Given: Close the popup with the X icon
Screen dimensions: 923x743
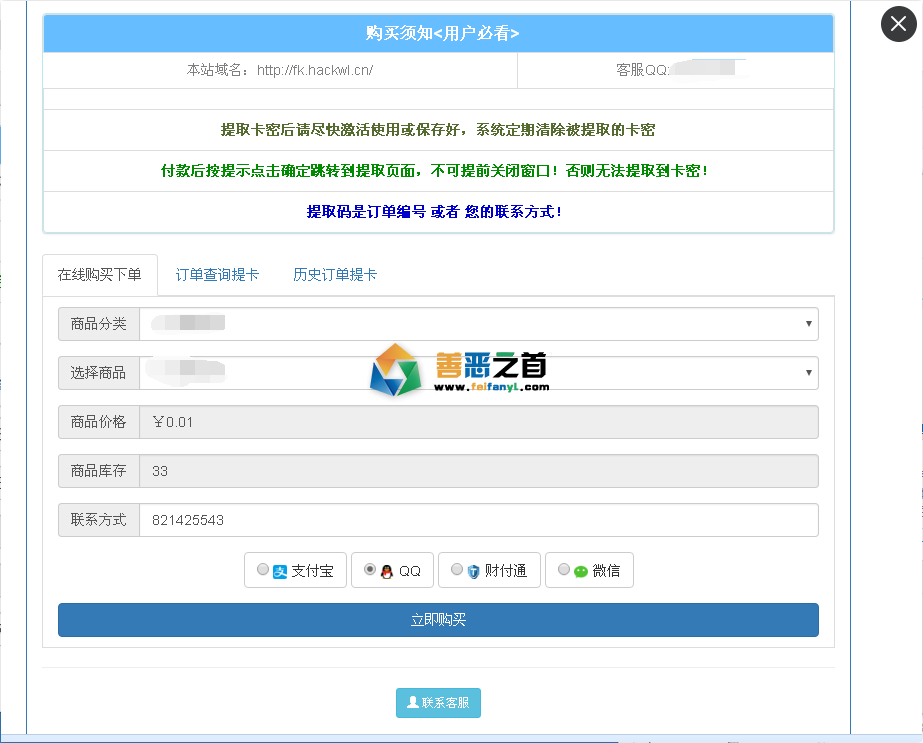Looking at the screenshot, I should point(898,24).
